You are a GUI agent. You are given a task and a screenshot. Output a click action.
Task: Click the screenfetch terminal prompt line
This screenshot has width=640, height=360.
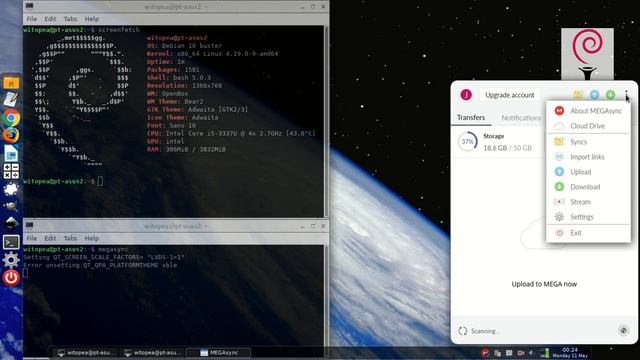tap(63, 181)
